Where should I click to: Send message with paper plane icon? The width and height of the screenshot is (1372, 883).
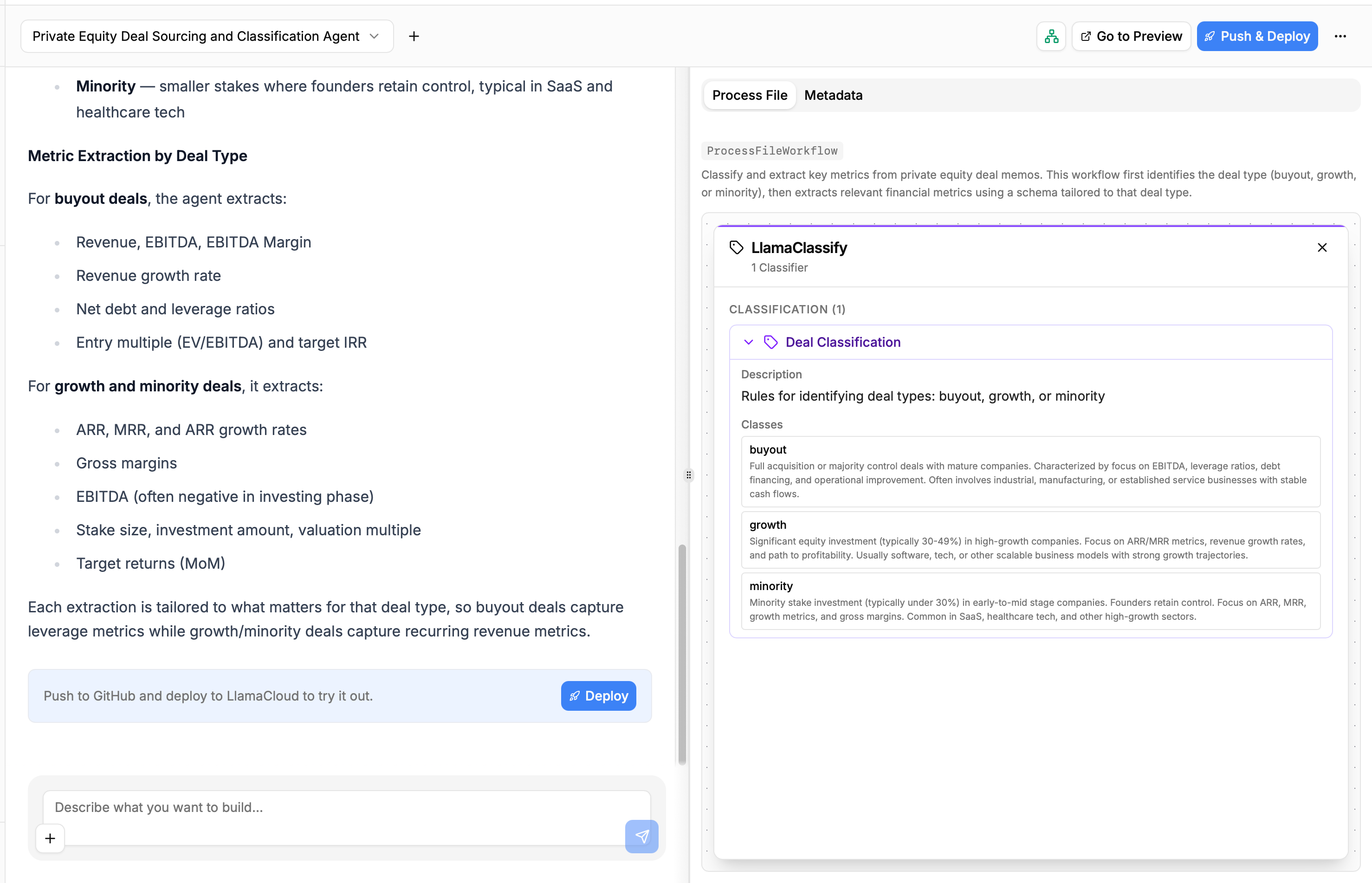point(641,836)
